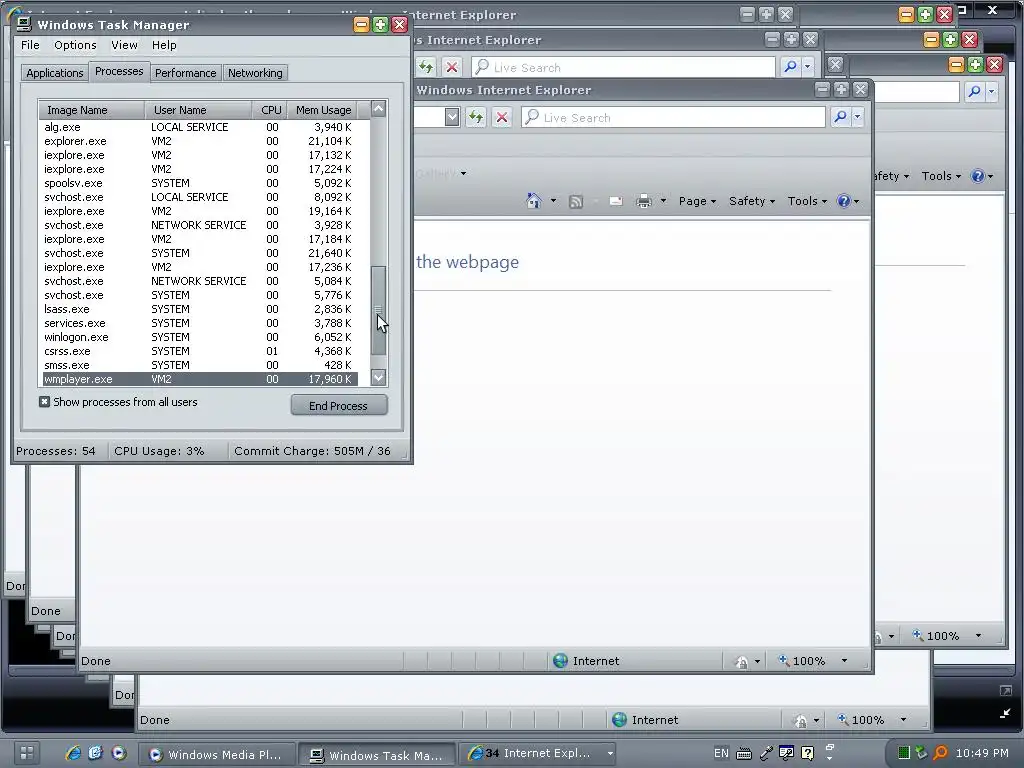Click the language bar keyboard icon
Image resolution: width=1024 pixels, height=768 pixels.
tap(743, 754)
